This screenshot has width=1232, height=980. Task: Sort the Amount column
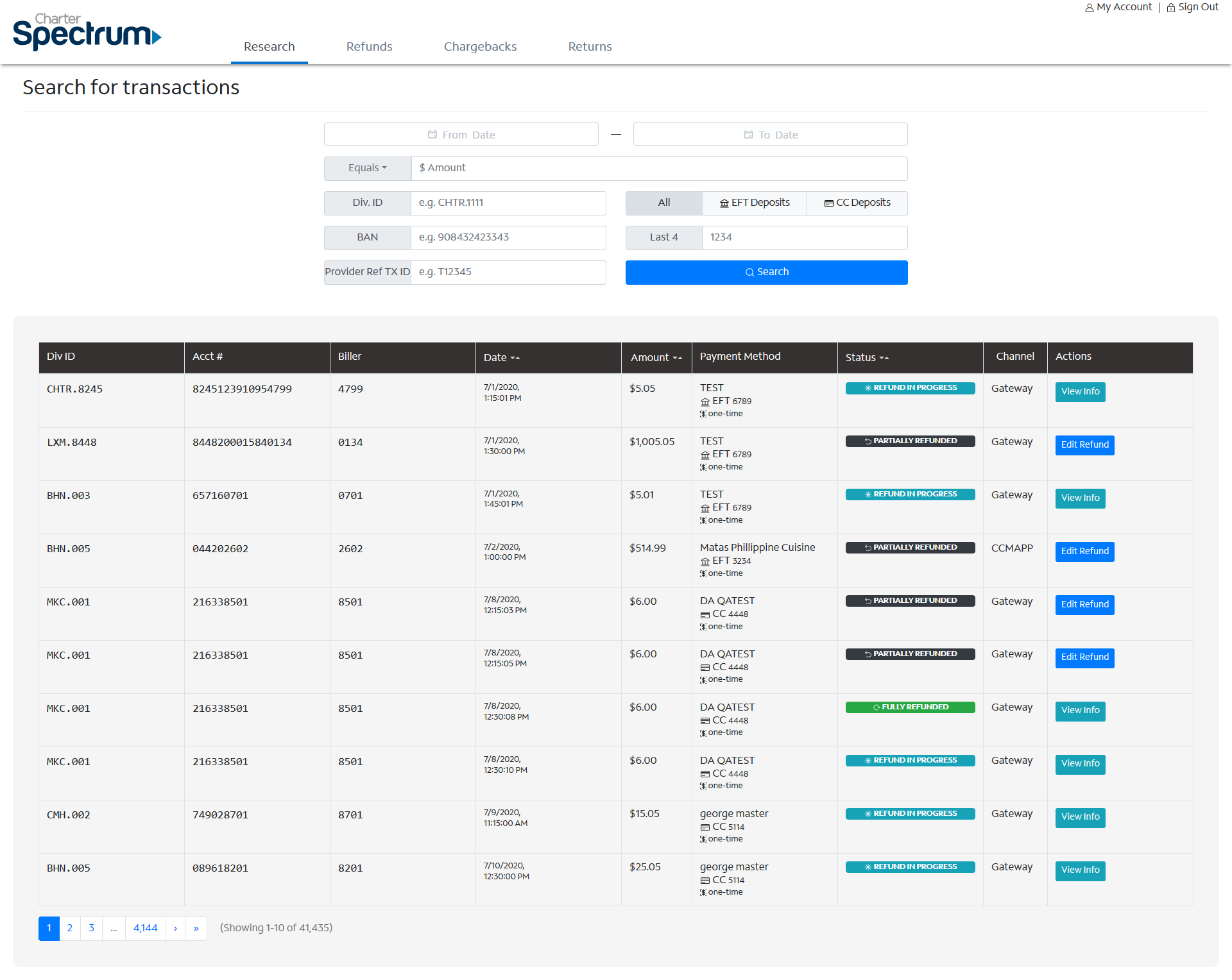[677, 358]
